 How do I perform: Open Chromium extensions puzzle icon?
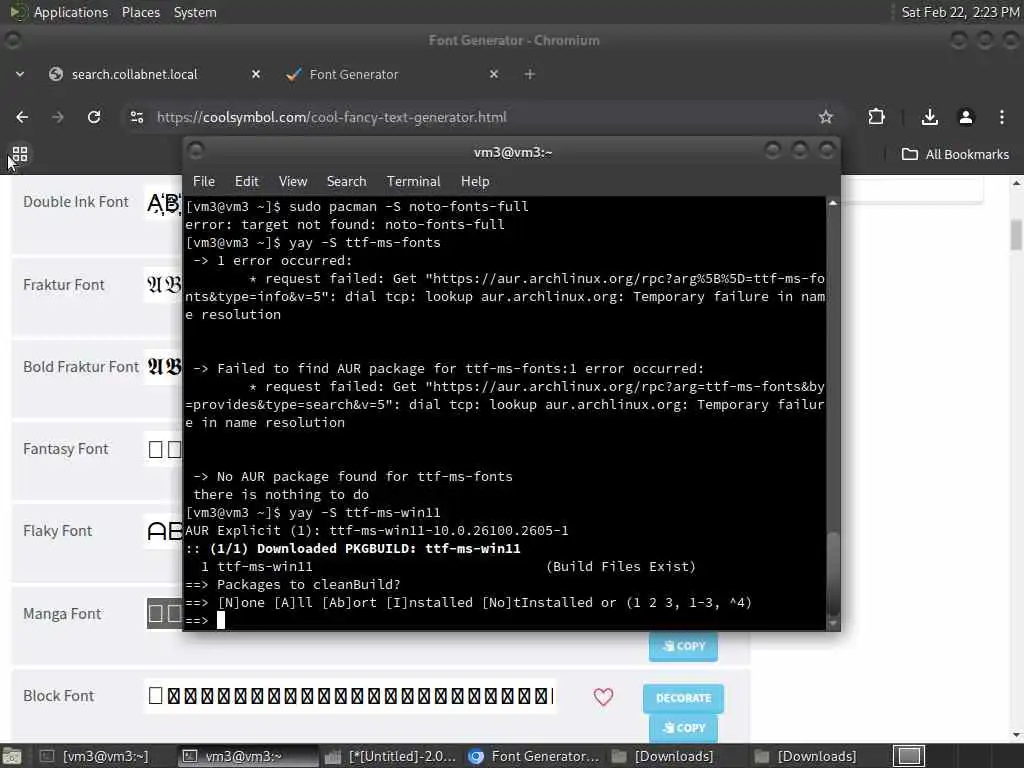point(876,117)
